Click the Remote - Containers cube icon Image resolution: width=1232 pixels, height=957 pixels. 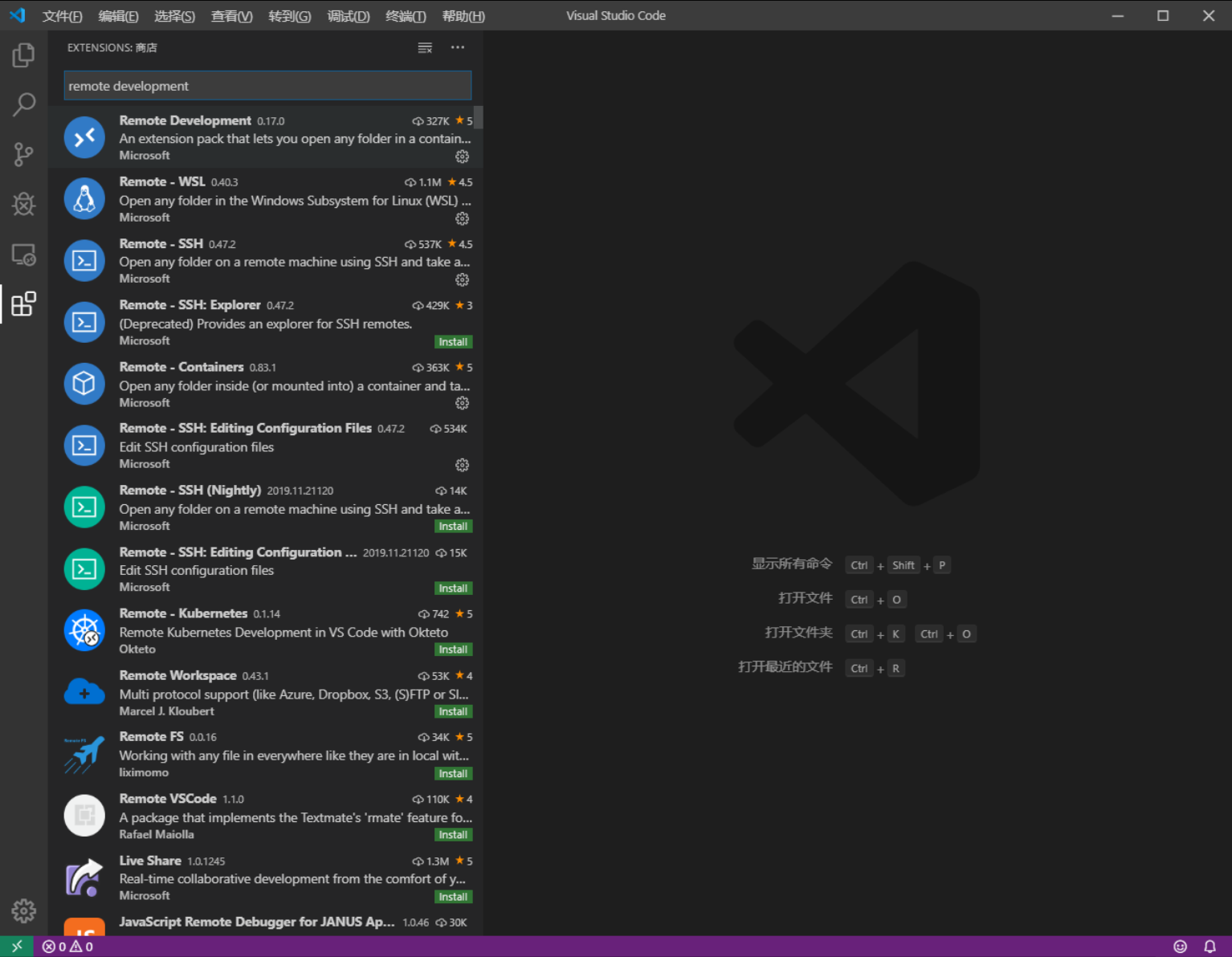click(x=84, y=384)
